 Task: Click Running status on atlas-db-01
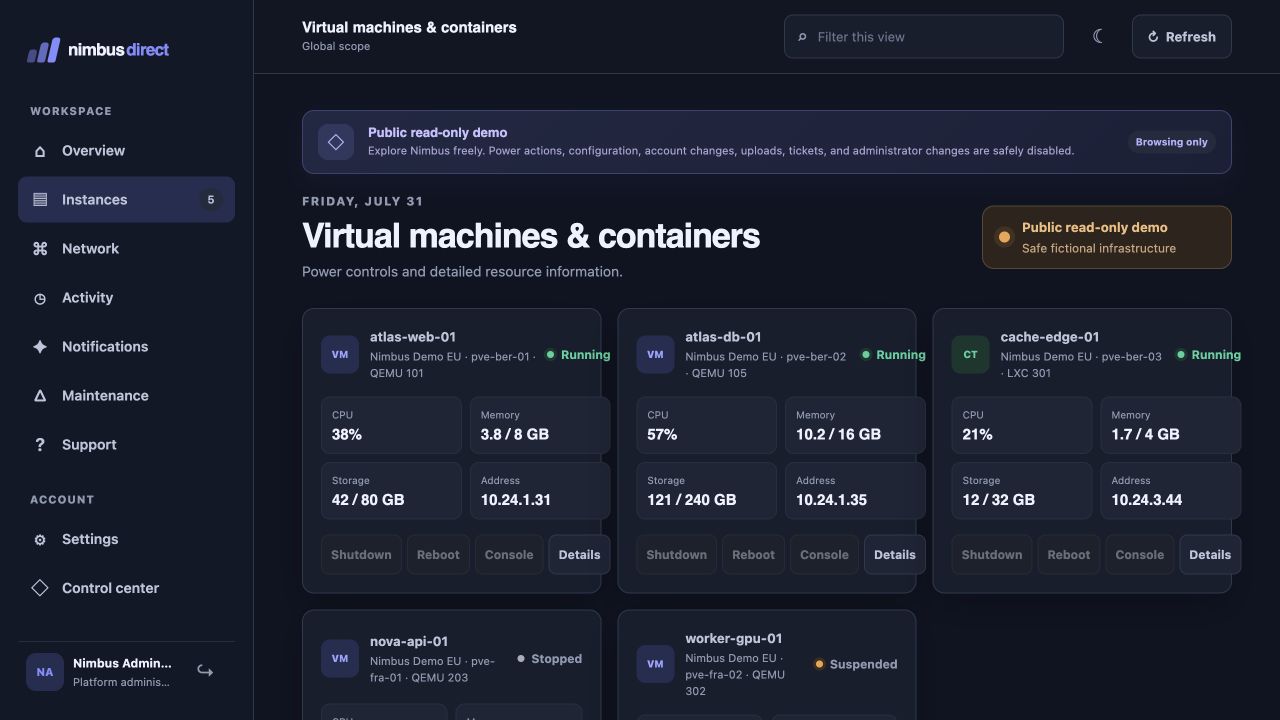tap(893, 355)
